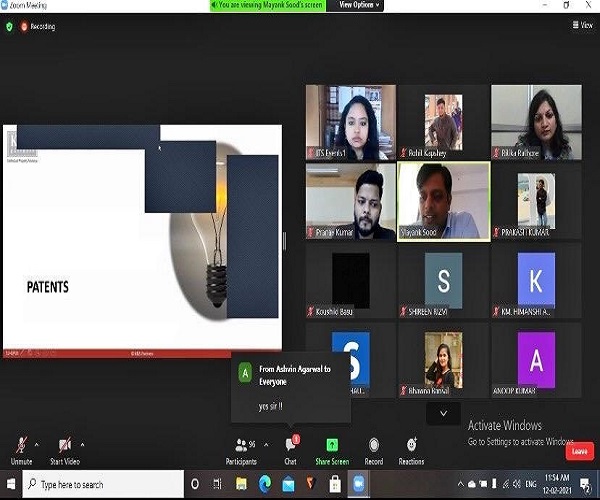Start Video from the toolbar

(x=65, y=451)
